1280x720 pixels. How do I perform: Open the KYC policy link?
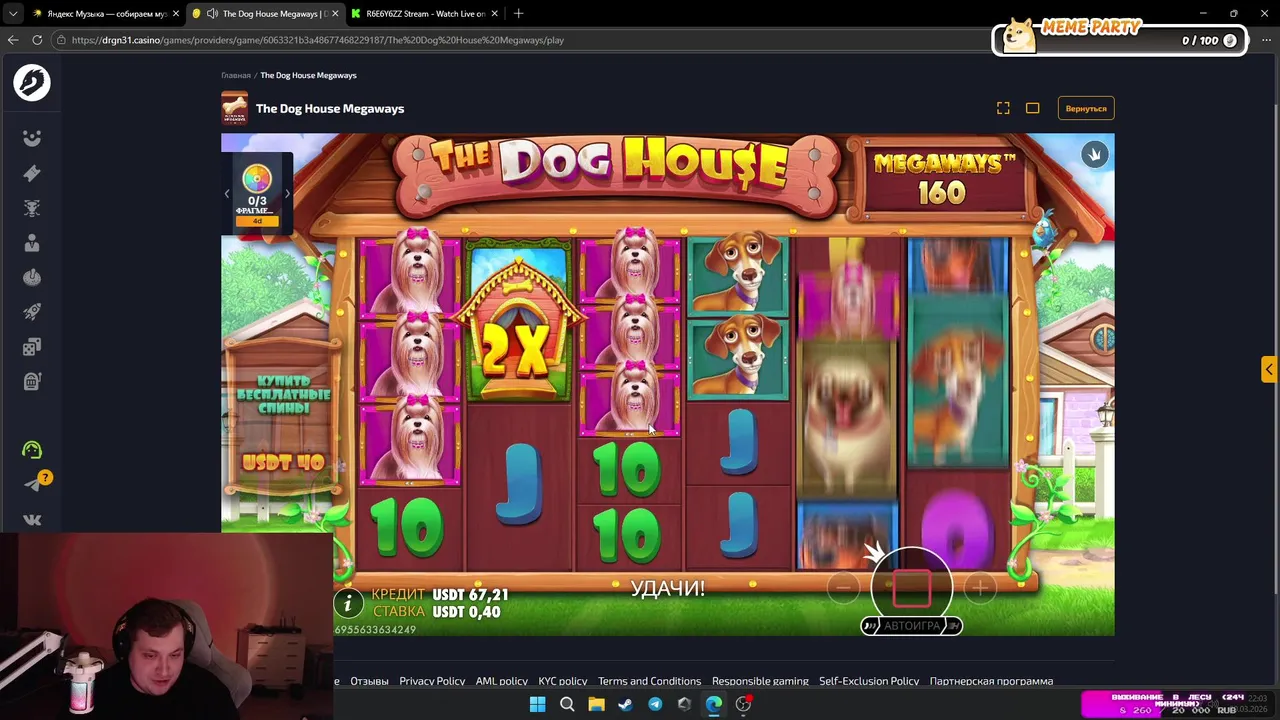pos(563,681)
